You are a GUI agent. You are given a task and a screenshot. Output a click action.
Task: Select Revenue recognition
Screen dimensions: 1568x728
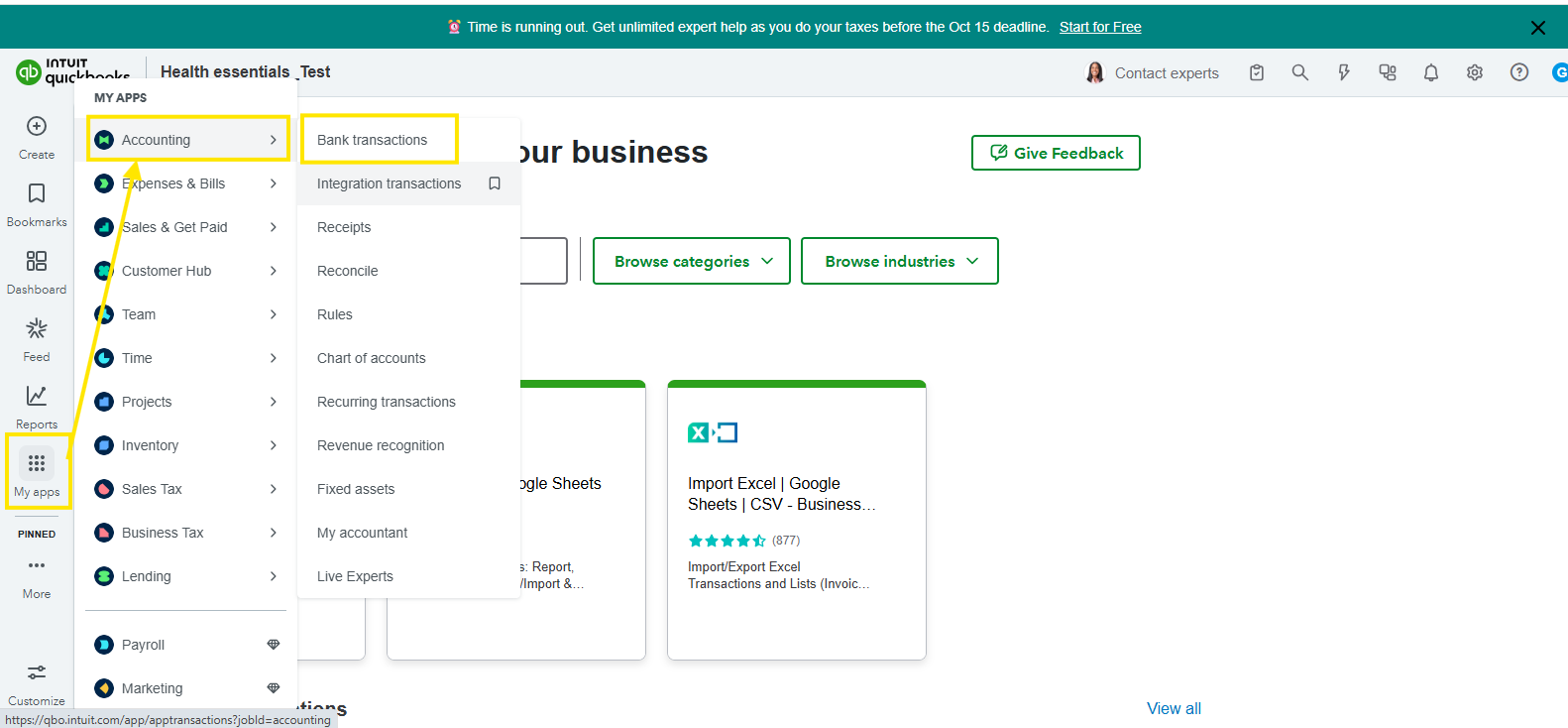[x=408, y=445]
